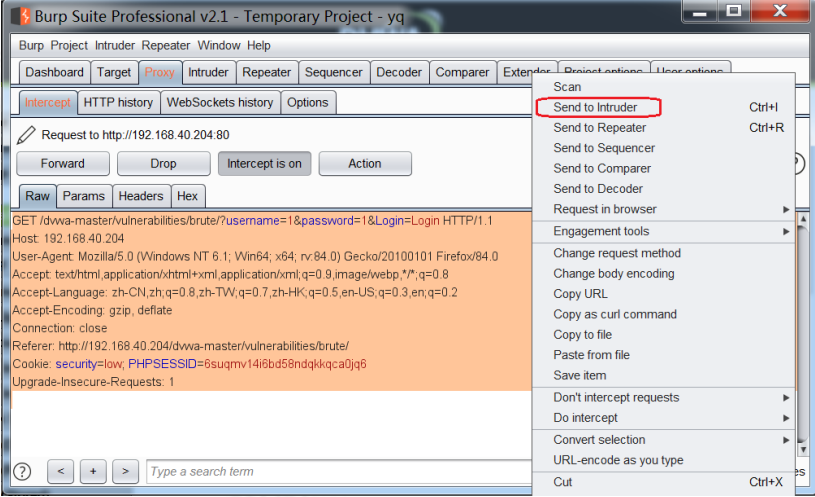Viewport: 815px width, 497px height.
Task: Click the Drop button
Action: (164, 164)
